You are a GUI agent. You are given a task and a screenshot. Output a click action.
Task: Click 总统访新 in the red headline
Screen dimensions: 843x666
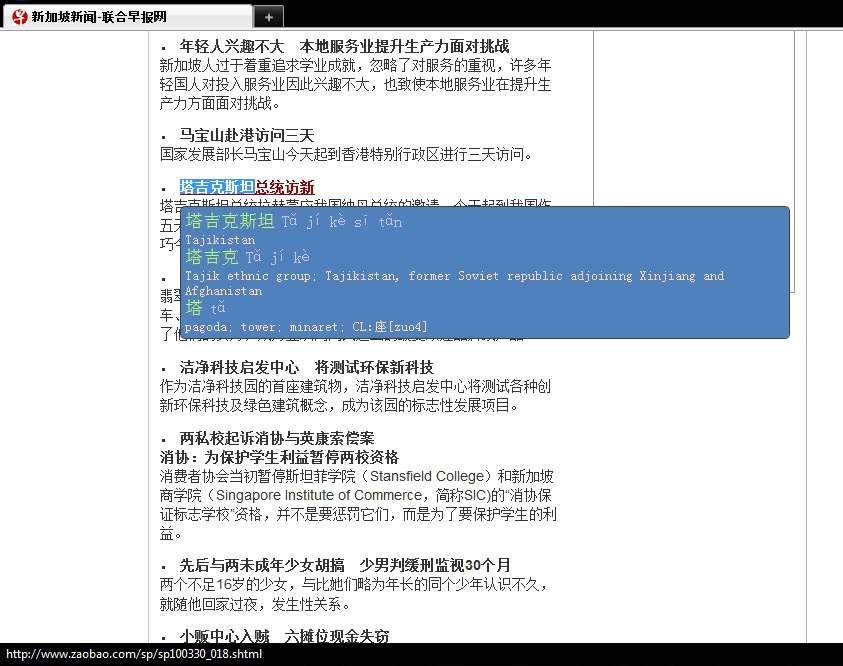(285, 188)
